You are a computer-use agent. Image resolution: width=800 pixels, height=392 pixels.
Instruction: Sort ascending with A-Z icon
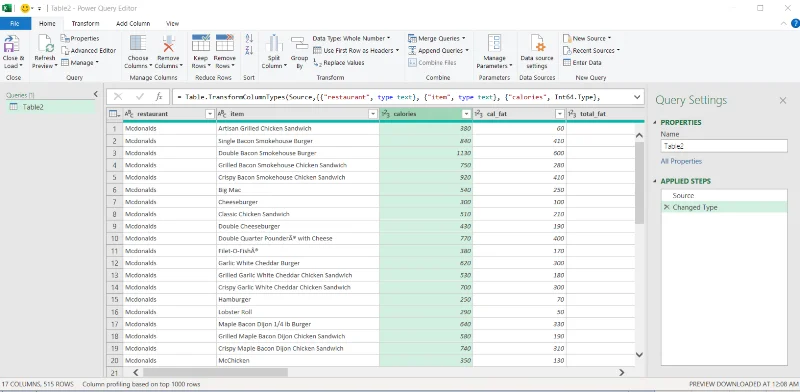(x=249, y=38)
